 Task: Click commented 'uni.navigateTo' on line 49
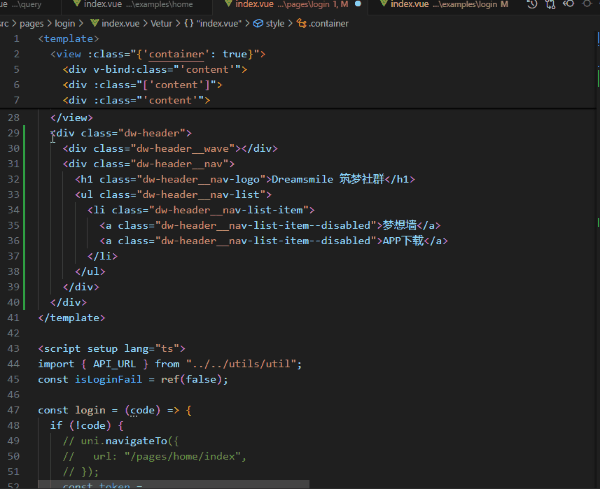pyautogui.click(x=124, y=441)
